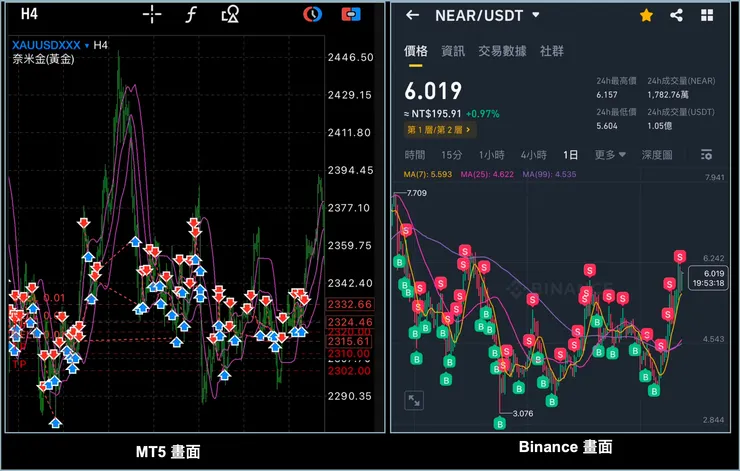Open the indicators (f) menu in MT5
Viewport: 740px width, 471px height.
(x=191, y=15)
